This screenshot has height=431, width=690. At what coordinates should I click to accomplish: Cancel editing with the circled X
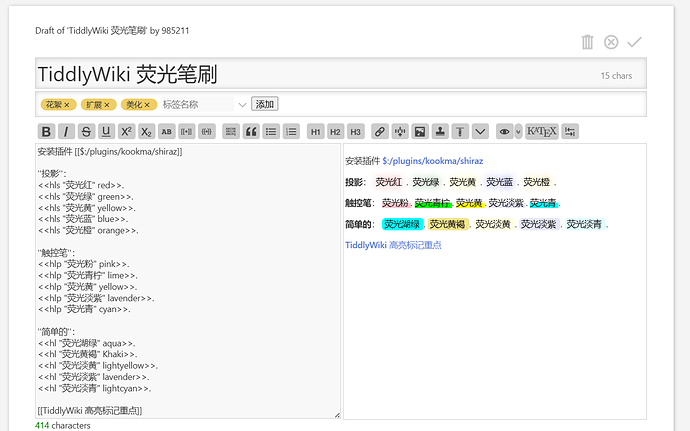(611, 42)
